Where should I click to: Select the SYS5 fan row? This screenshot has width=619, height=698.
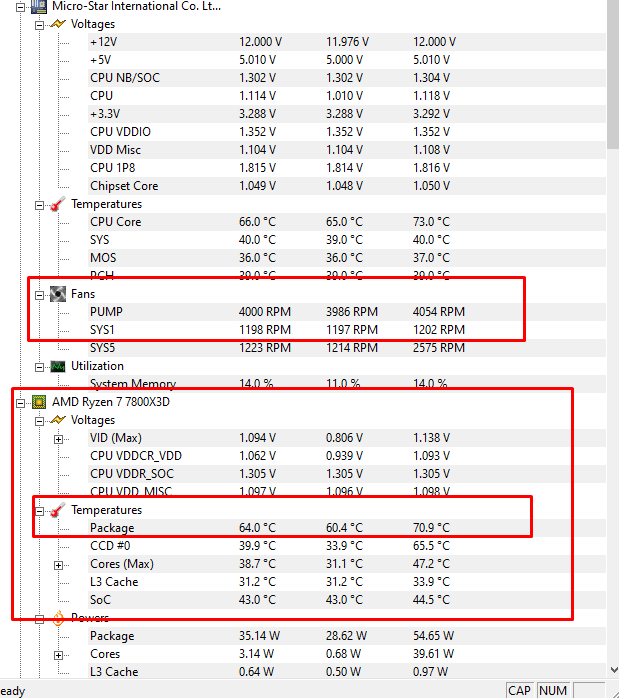[x=347, y=348]
